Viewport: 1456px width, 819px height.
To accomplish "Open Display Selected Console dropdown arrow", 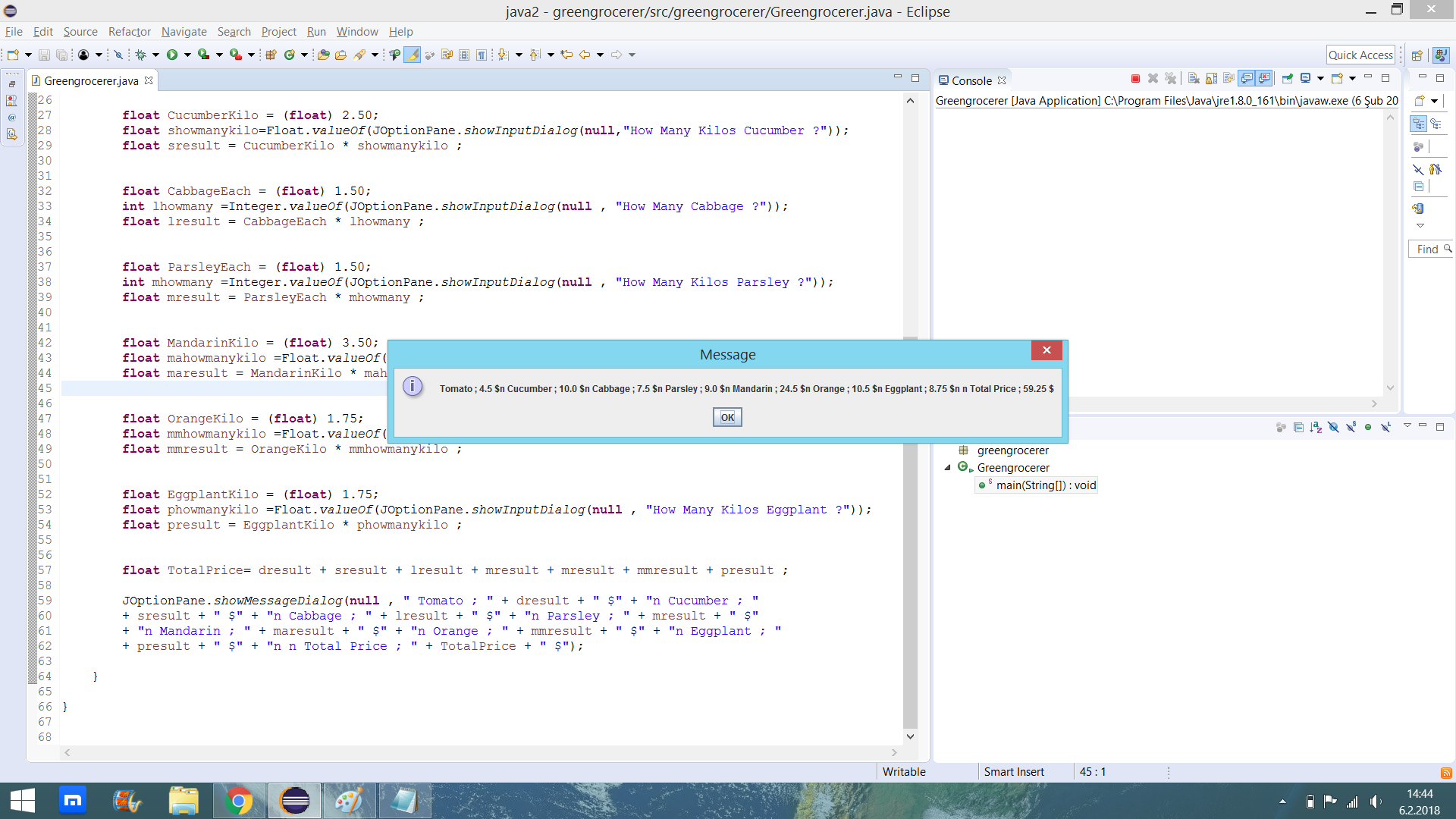I will tap(1320, 79).
